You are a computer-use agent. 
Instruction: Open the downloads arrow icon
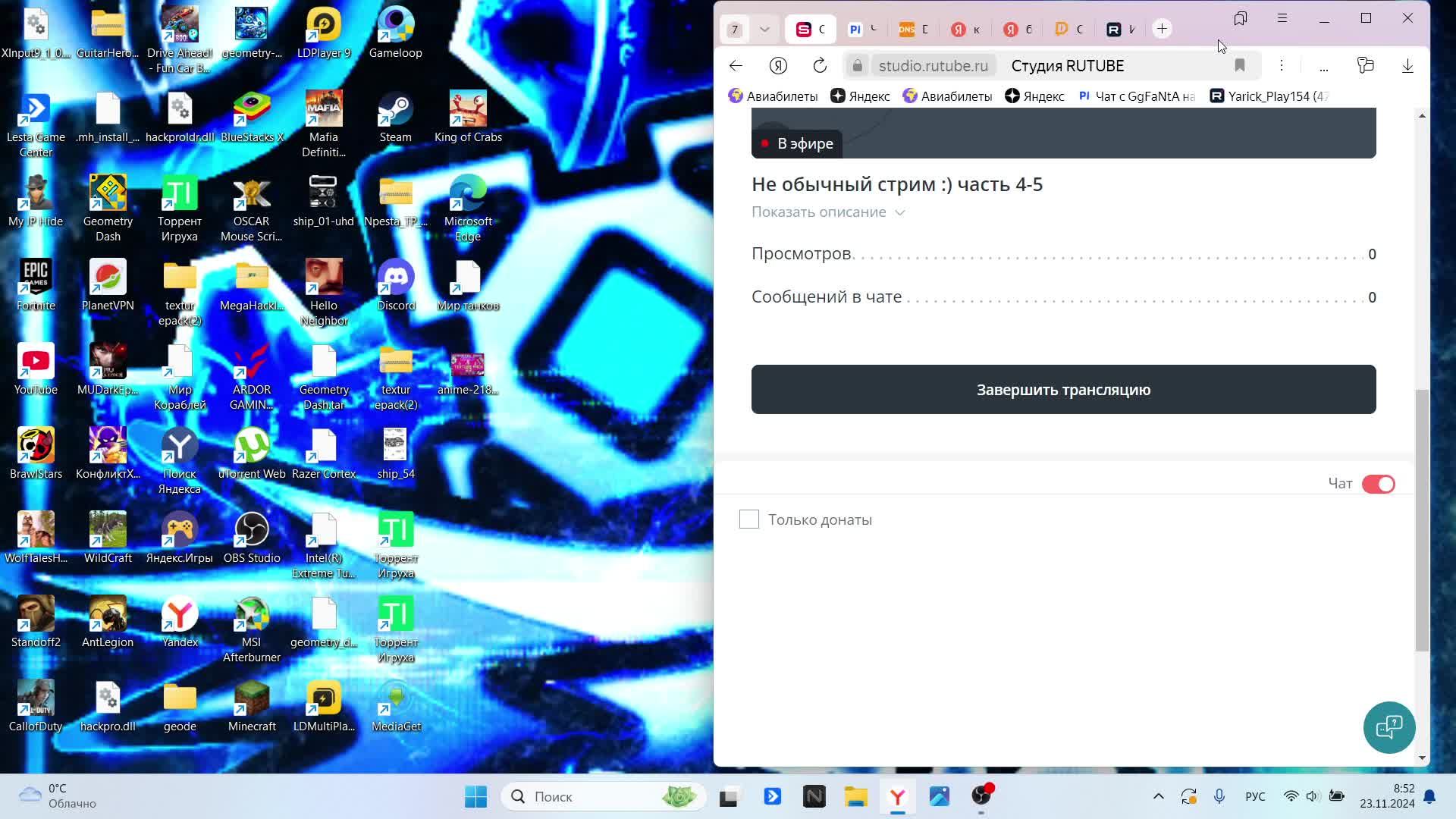(x=1407, y=66)
